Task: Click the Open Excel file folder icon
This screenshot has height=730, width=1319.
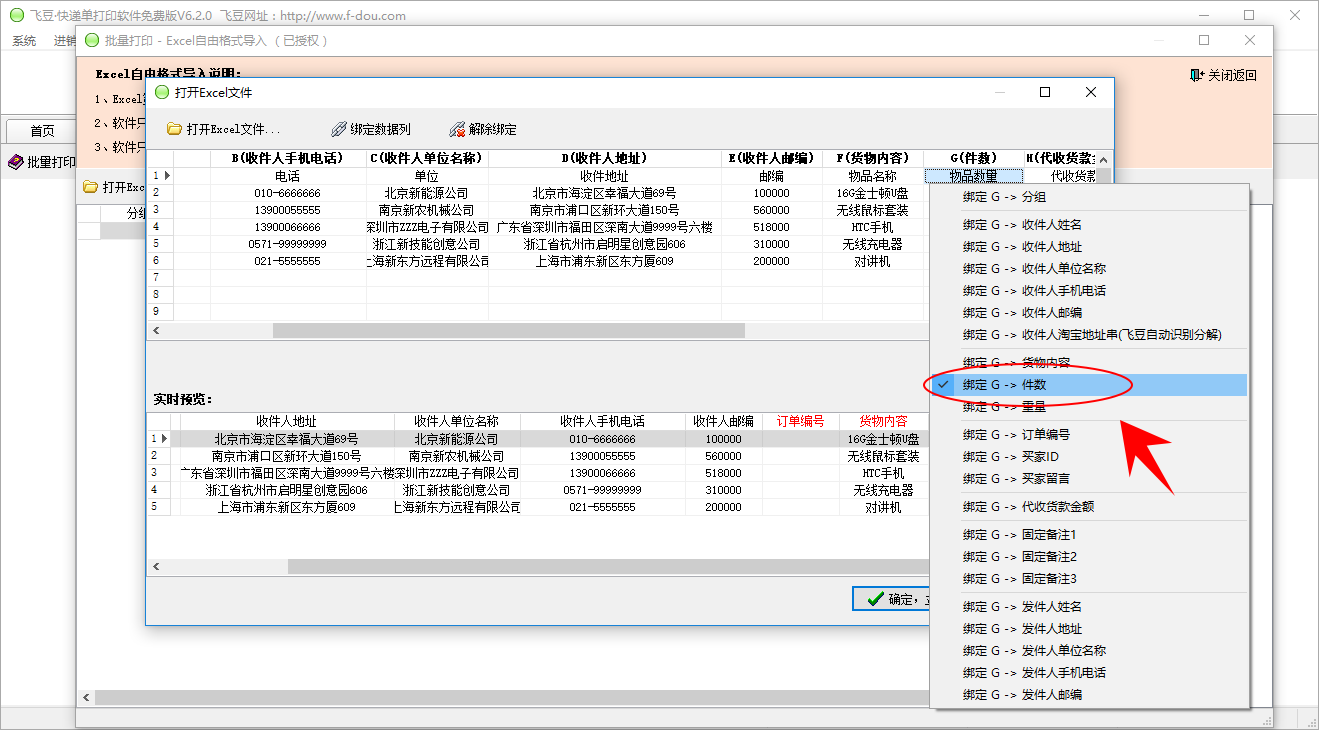Action: [x=174, y=129]
